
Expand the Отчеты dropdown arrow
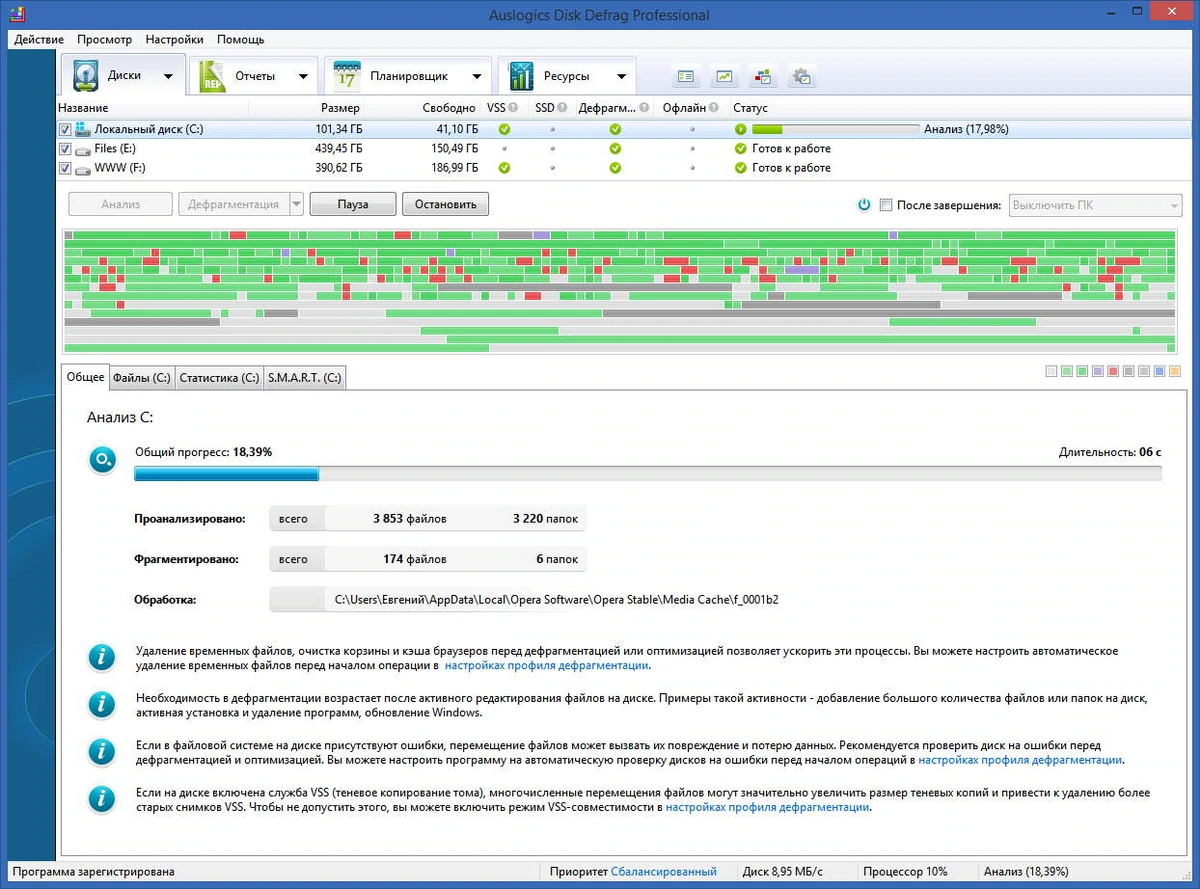point(303,76)
